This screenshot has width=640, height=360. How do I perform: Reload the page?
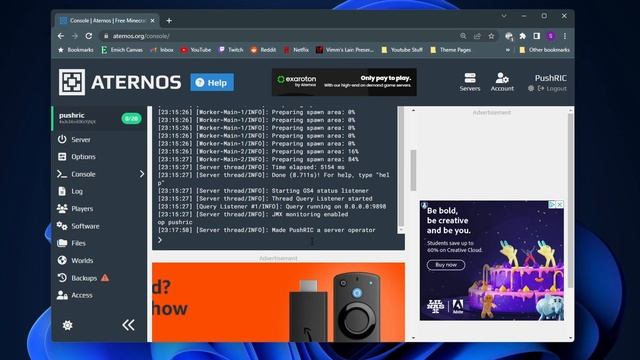click(89, 36)
